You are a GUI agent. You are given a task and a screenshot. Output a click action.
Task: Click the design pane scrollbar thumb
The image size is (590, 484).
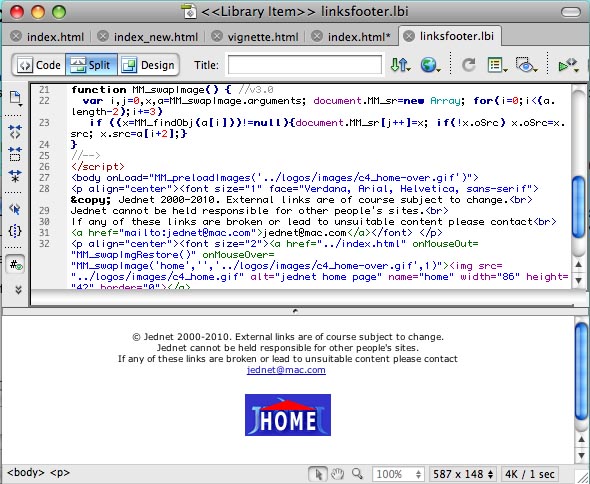(x=581, y=371)
